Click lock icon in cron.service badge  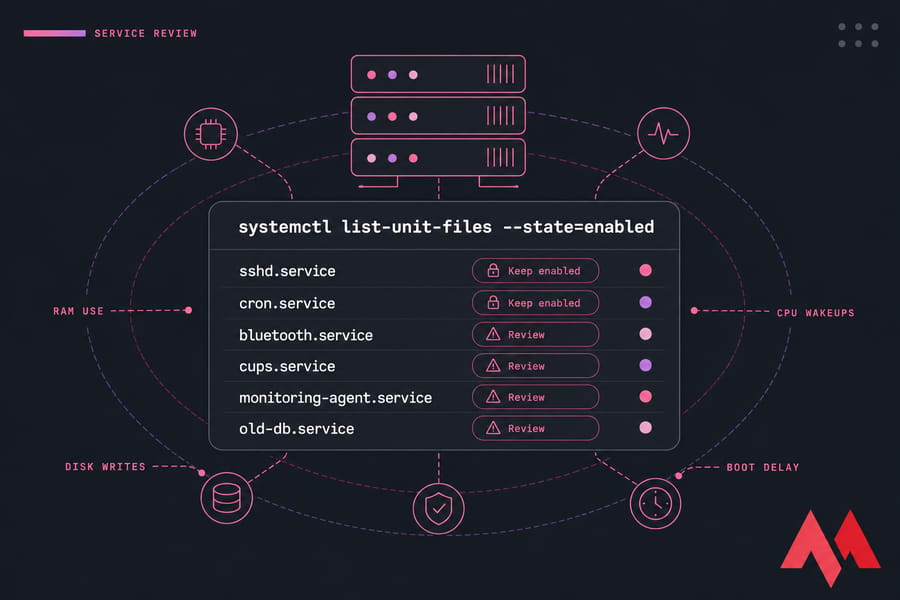(x=493, y=303)
